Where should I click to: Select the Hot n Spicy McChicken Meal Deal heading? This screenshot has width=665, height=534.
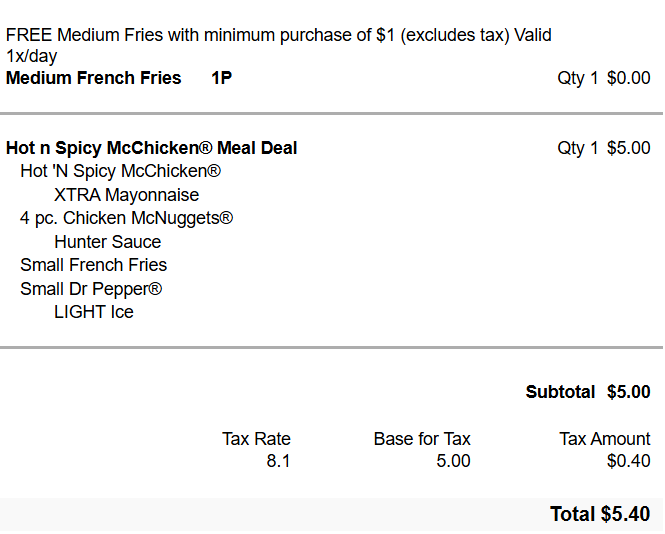pos(152,148)
